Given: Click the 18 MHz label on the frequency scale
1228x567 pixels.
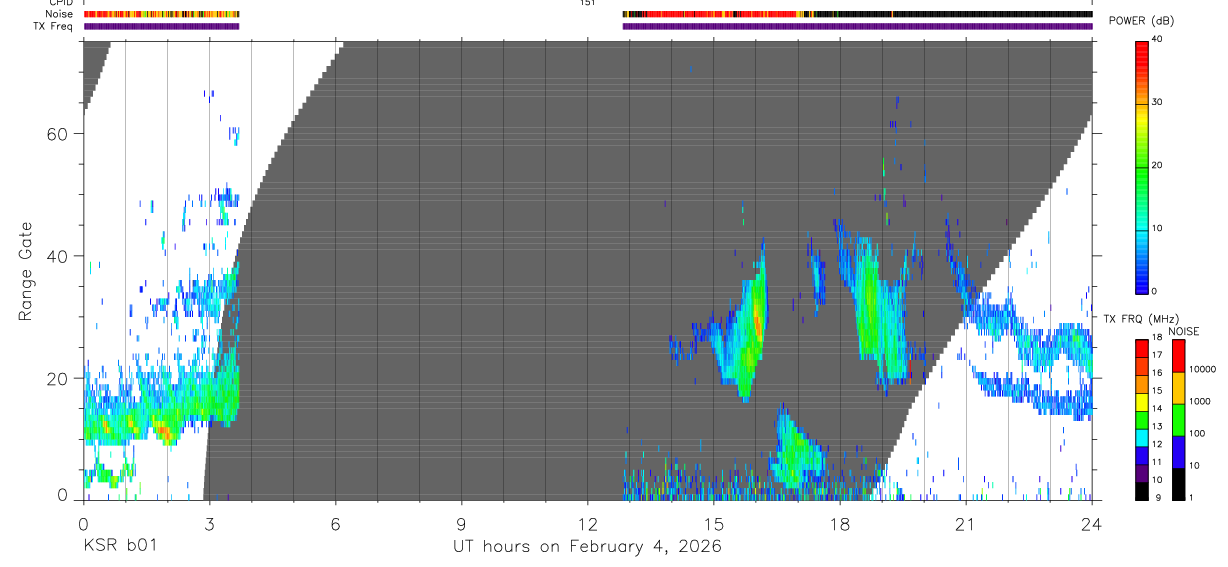Looking at the screenshot, I should (x=1127, y=338).
